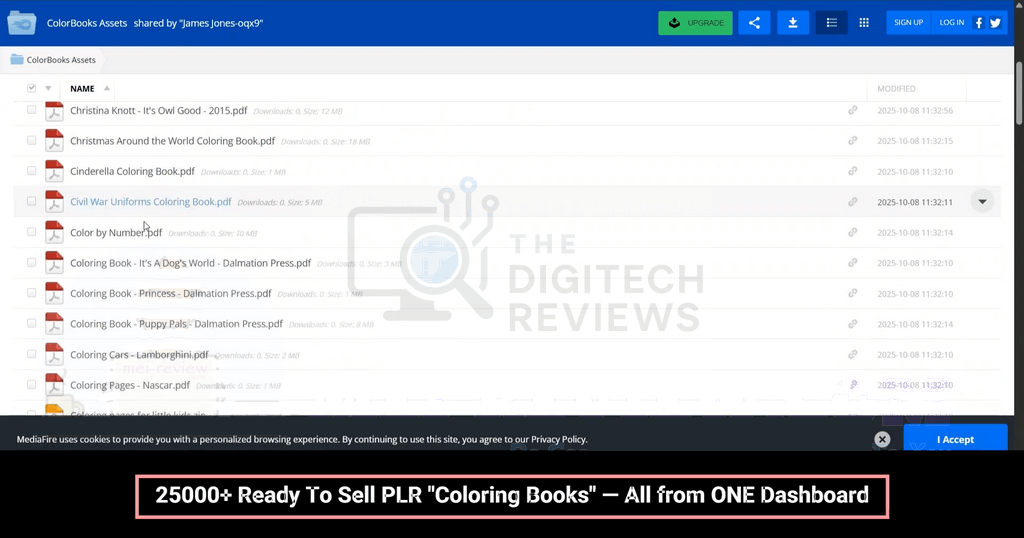Image resolution: width=1024 pixels, height=538 pixels.
Task: Click LOG IN in header
Action: pyautogui.click(x=952, y=23)
